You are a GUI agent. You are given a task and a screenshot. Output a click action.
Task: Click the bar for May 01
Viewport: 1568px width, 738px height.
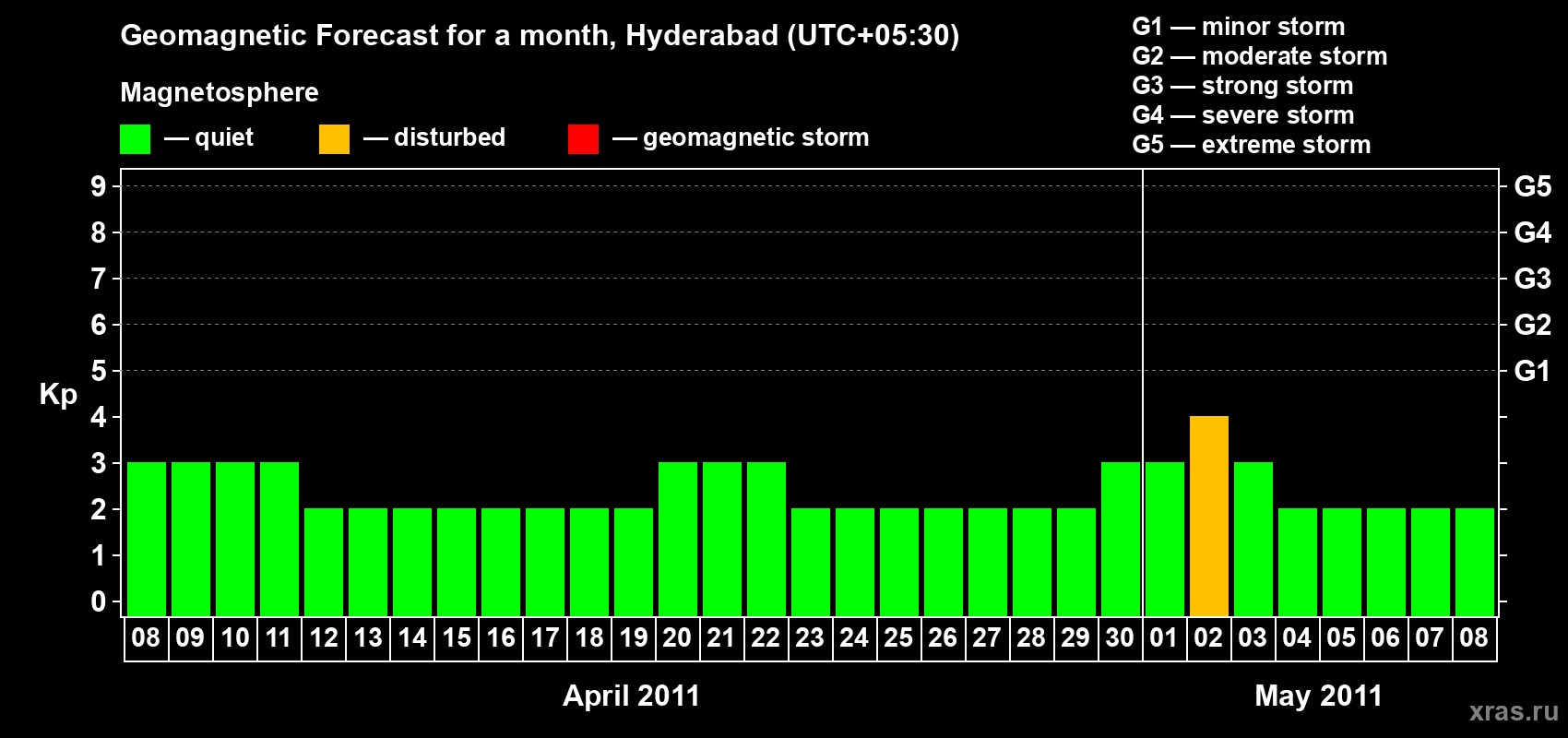coord(1165,540)
